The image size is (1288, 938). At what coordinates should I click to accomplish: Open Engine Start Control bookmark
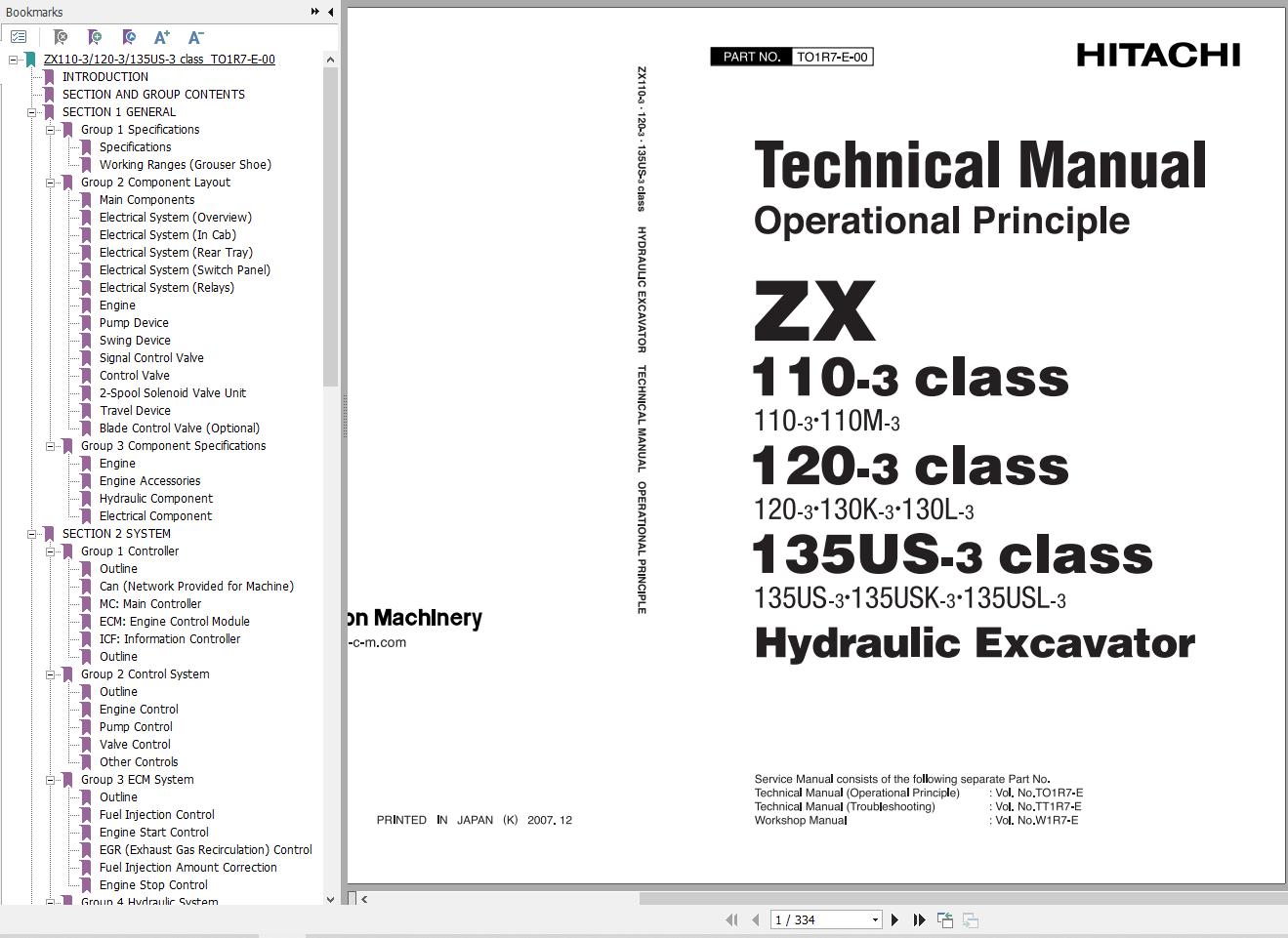coord(154,833)
